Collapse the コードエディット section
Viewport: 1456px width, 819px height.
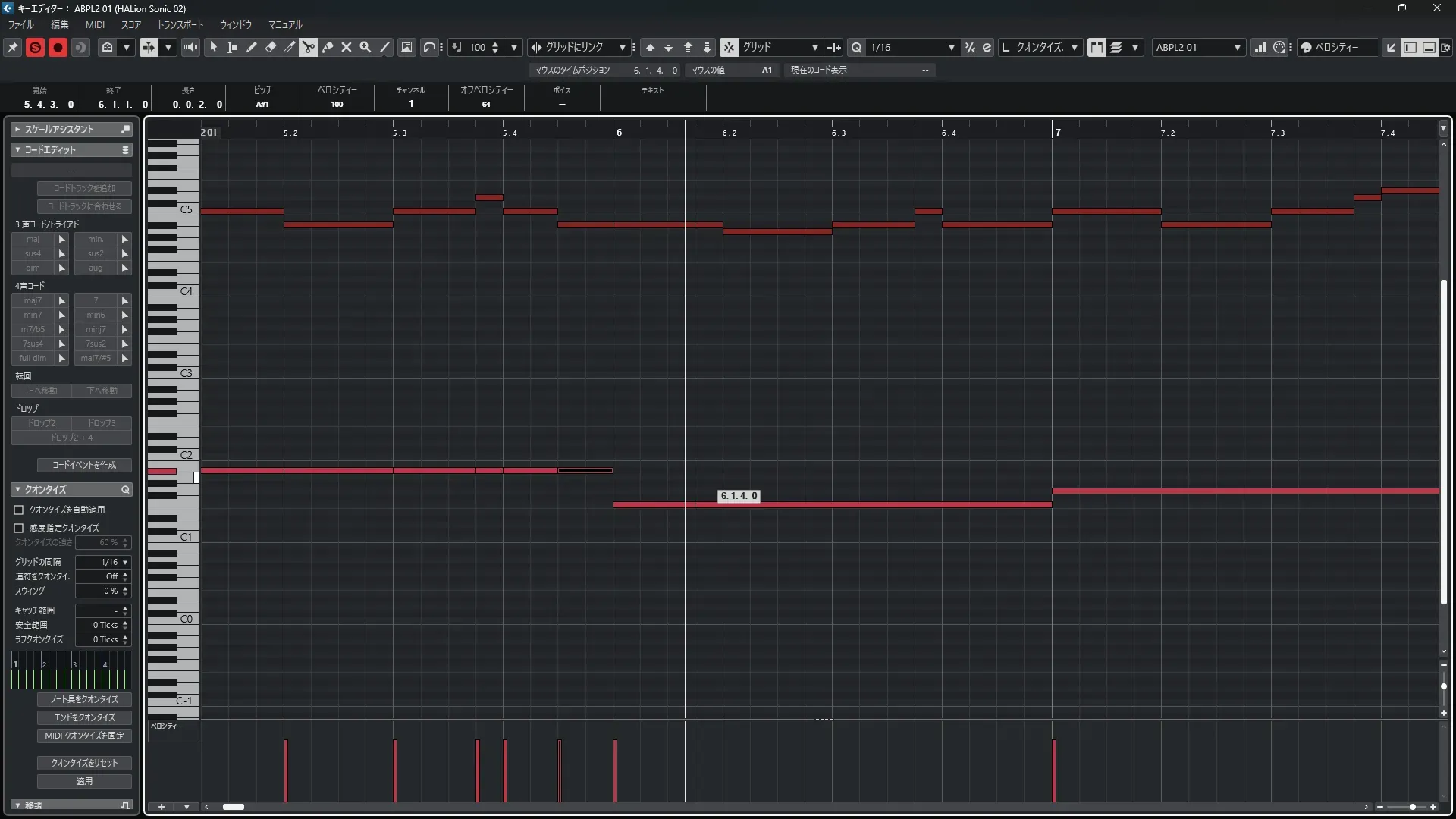click(18, 149)
